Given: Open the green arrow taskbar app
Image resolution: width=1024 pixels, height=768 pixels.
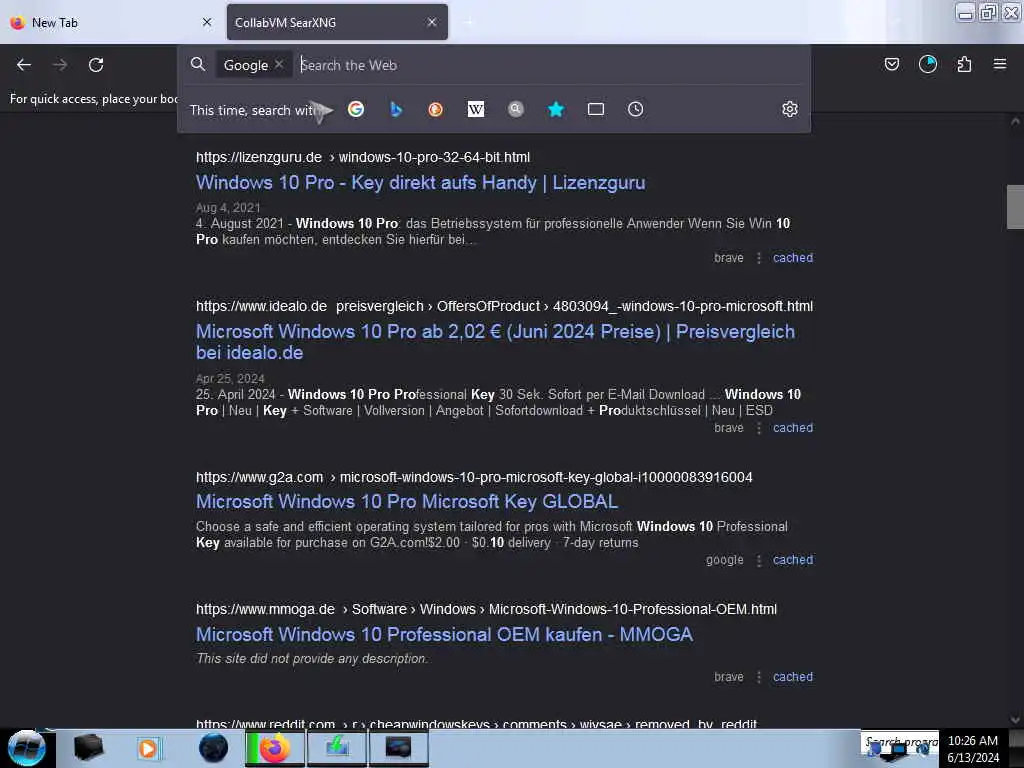Looking at the screenshot, I should 337,748.
